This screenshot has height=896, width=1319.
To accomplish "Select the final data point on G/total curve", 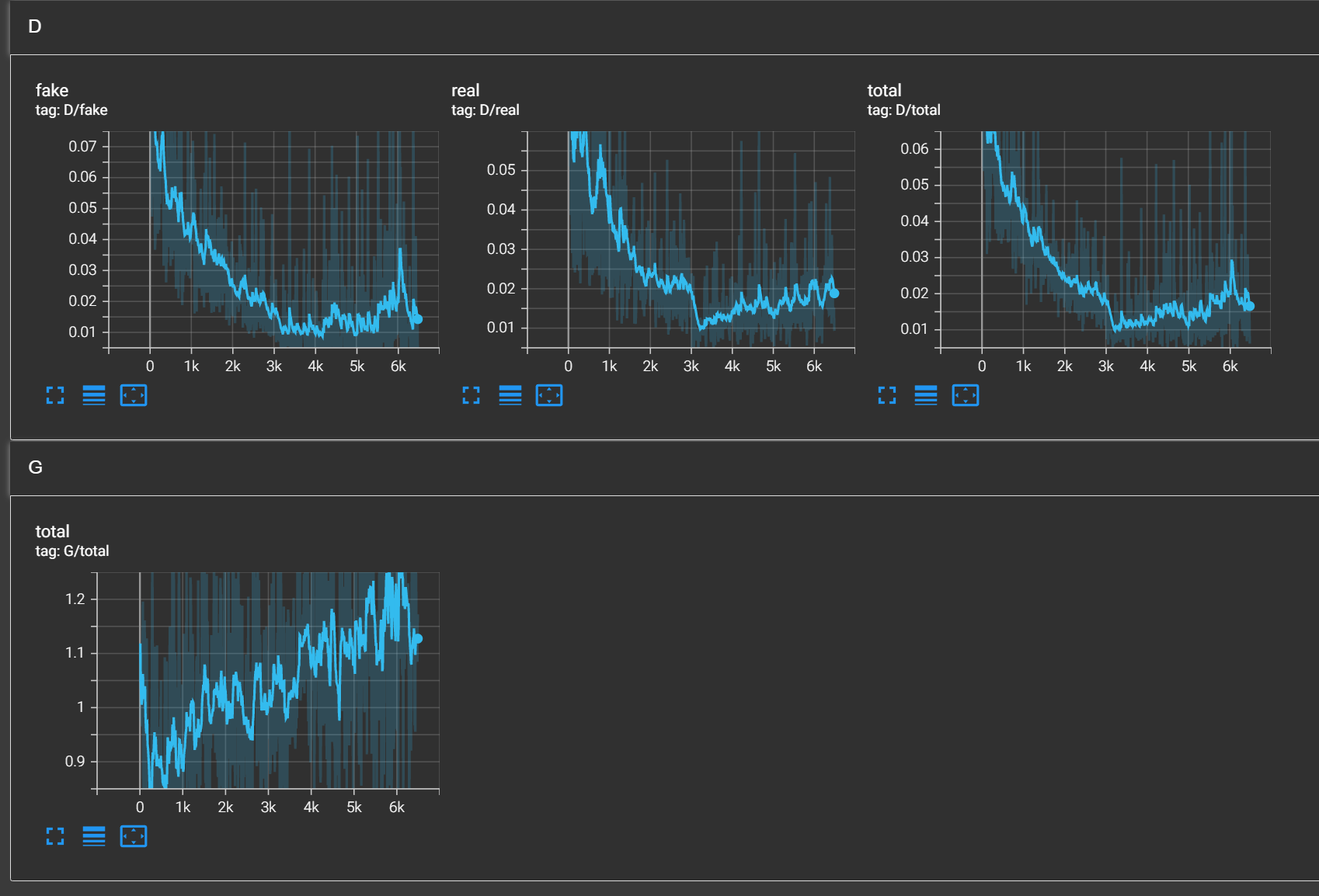I will pyautogui.click(x=418, y=639).
